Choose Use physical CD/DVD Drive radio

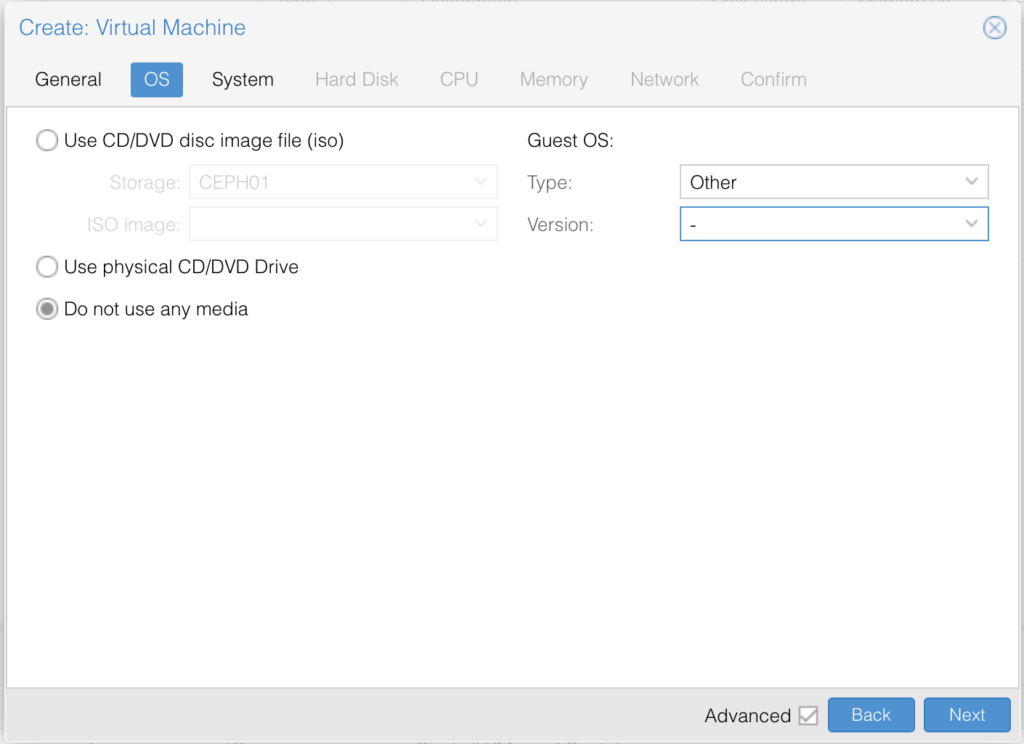pos(47,267)
